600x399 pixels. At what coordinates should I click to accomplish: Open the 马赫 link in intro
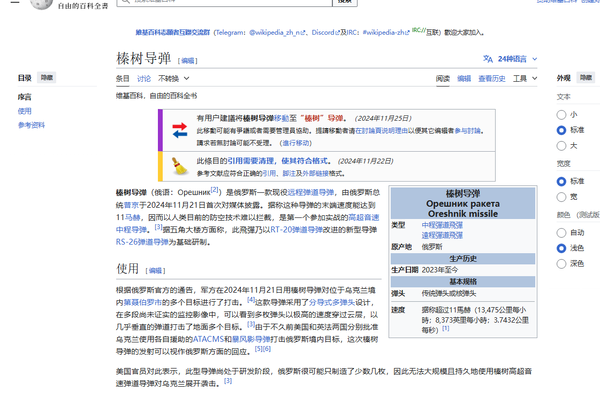pyautogui.click(x=132, y=217)
